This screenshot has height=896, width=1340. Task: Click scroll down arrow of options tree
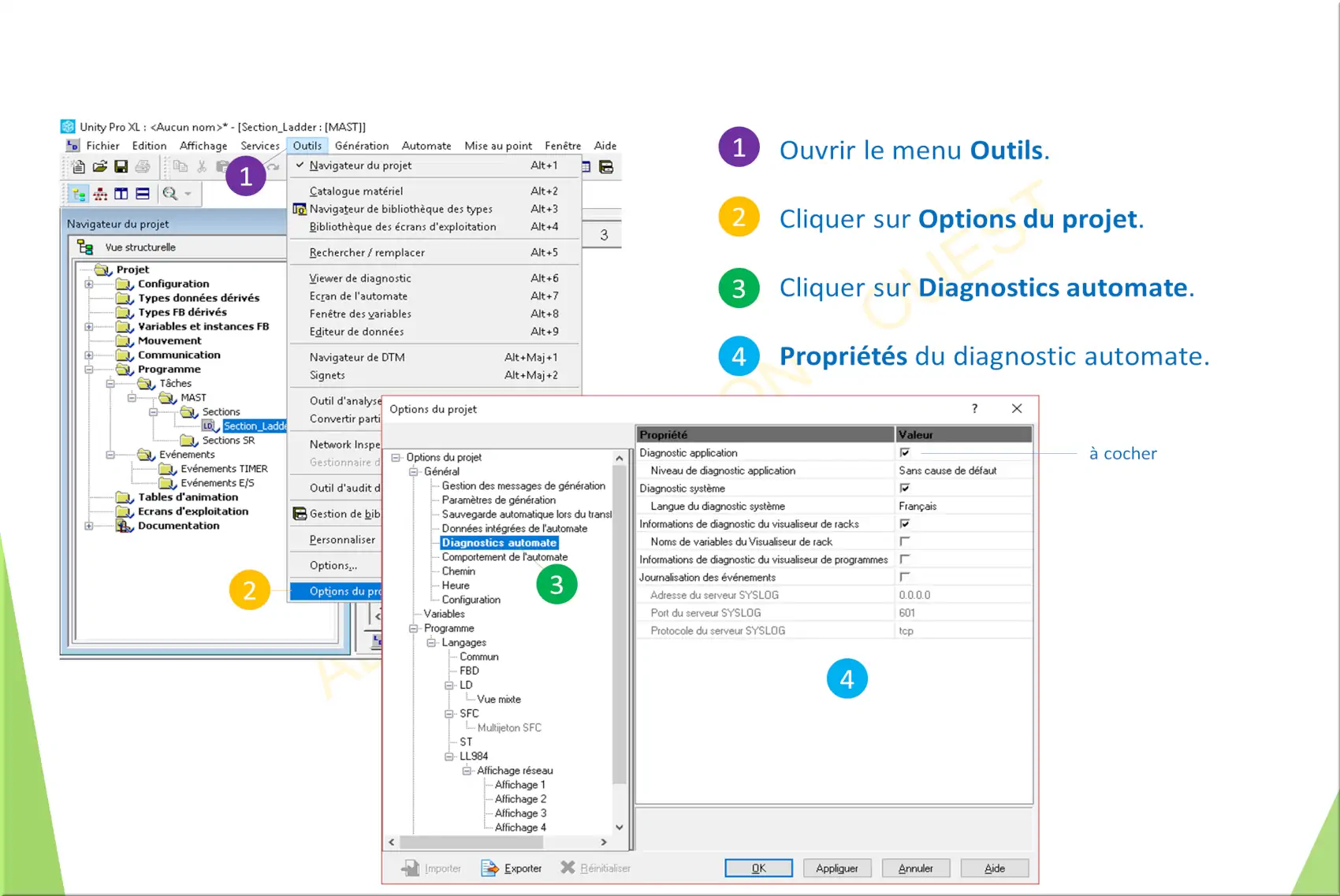click(x=620, y=827)
